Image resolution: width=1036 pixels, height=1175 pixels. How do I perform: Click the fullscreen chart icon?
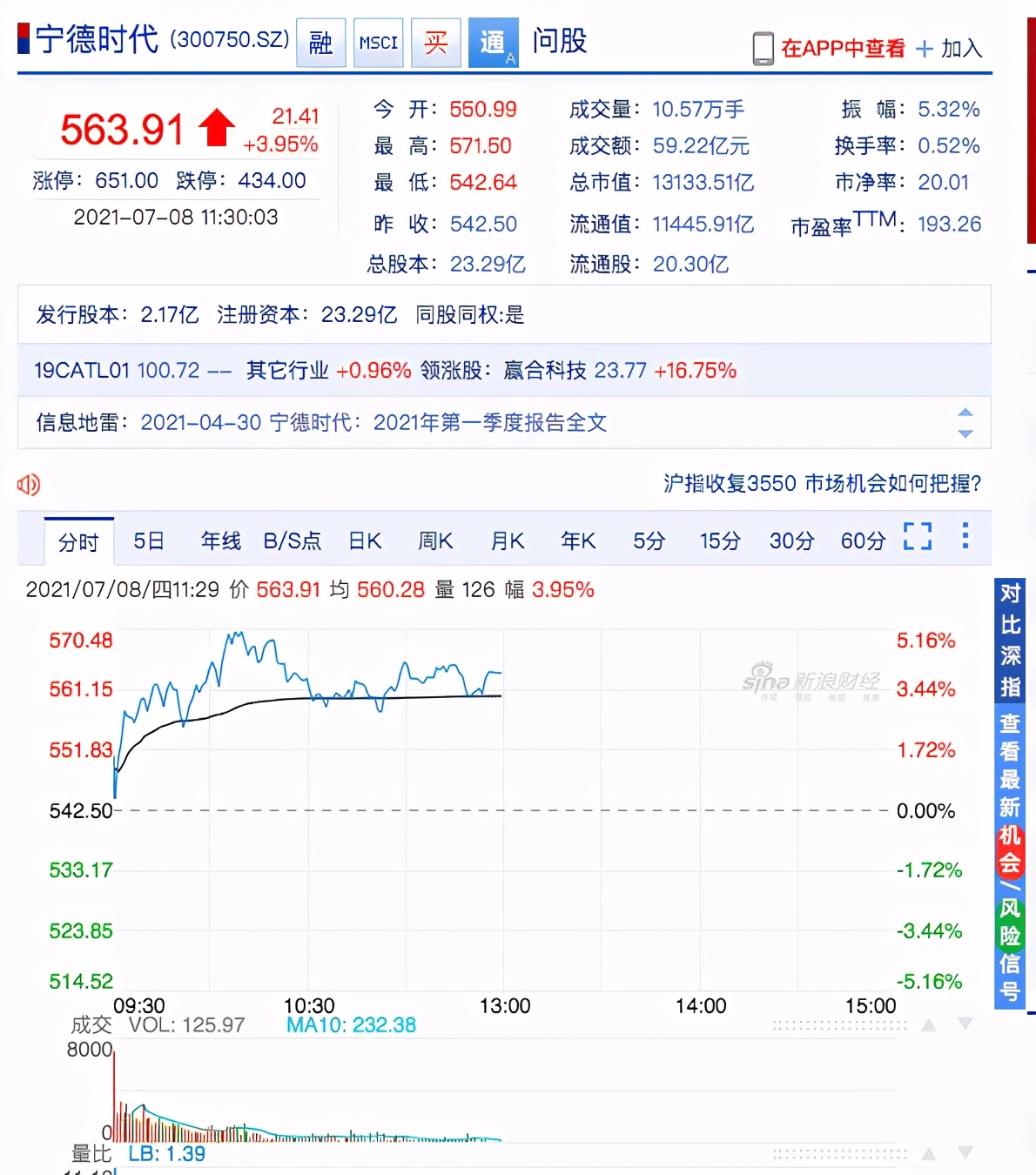click(x=918, y=536)
